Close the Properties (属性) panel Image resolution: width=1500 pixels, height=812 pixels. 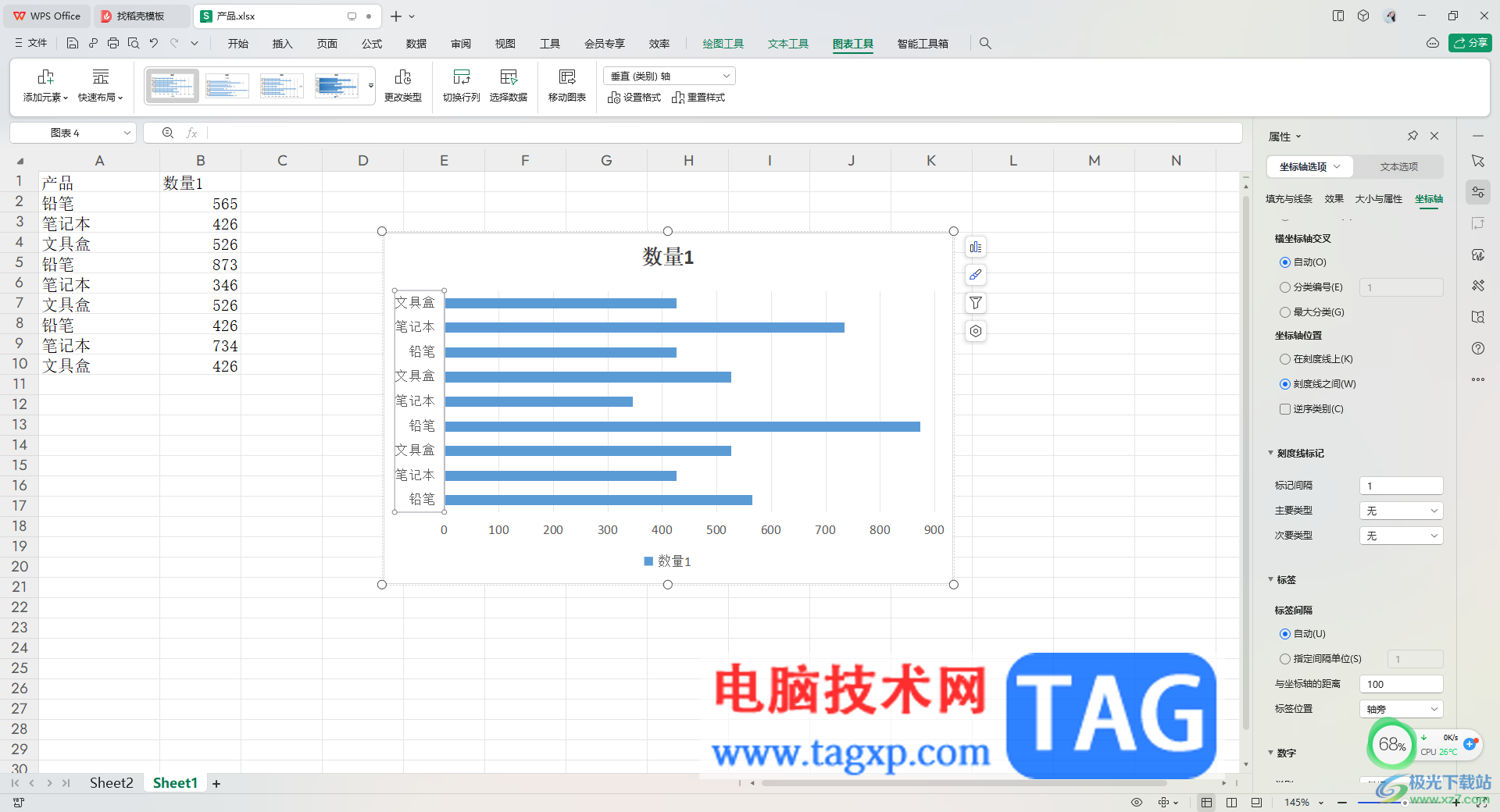pos(1434,136)
